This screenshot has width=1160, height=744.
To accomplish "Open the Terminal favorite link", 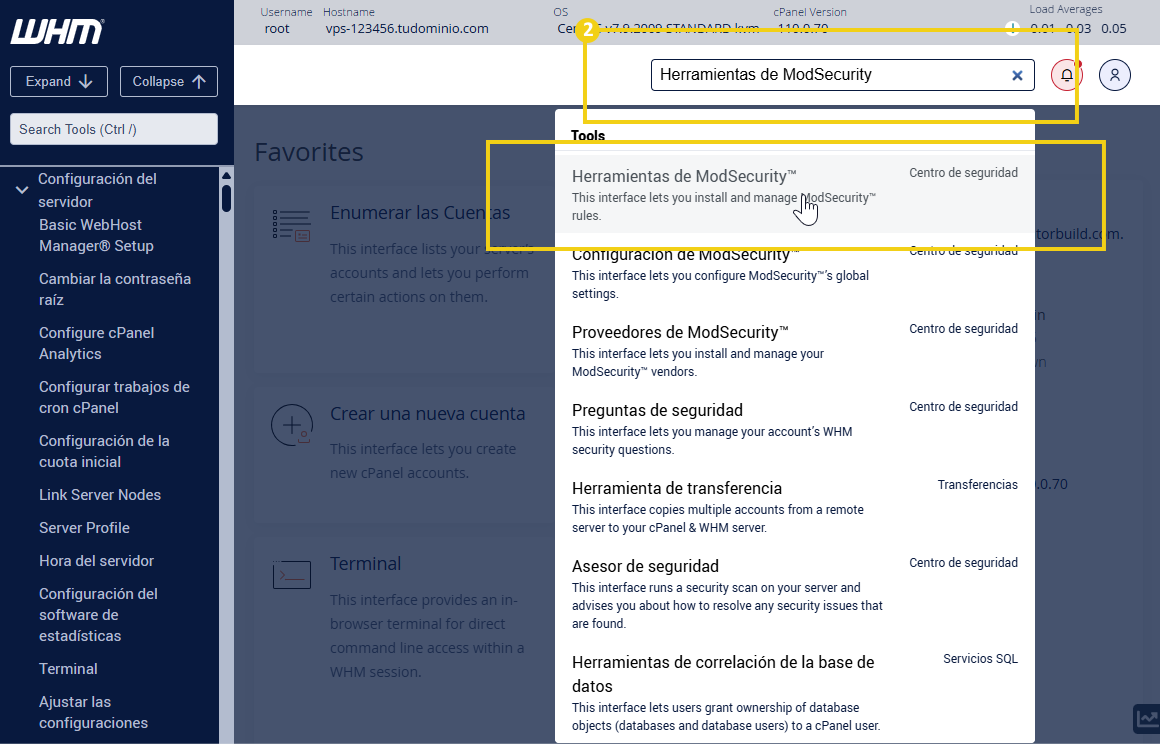I will click(365, 564).
